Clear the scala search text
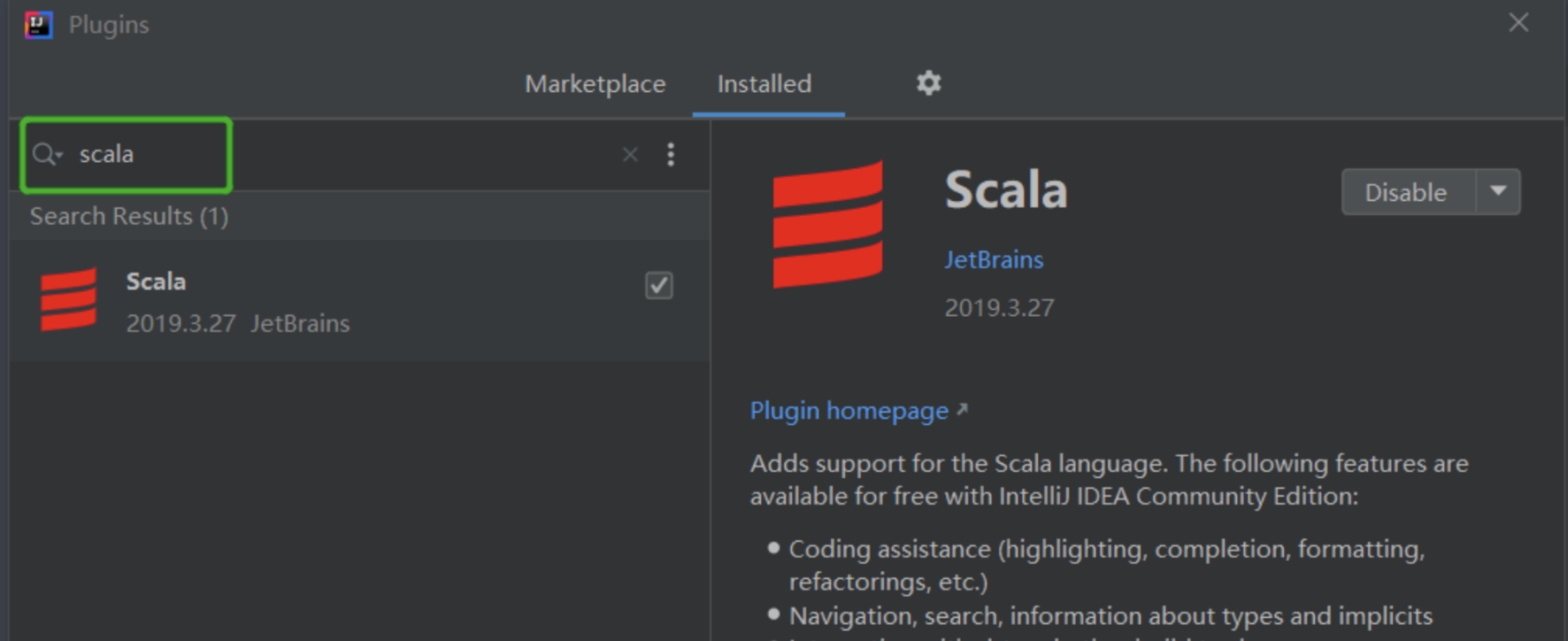Viewport: 1568px width, 641px height. 630,155
